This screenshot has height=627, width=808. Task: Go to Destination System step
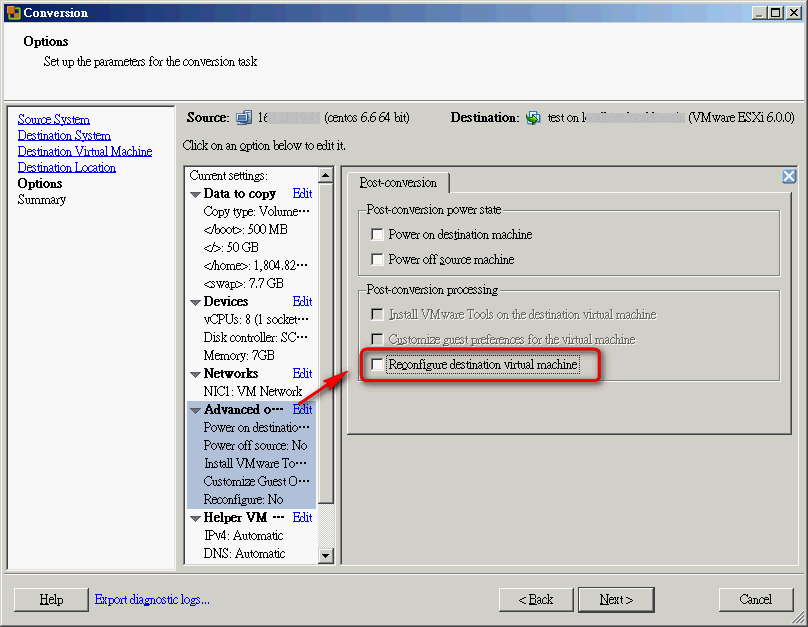tap(64, 135)
